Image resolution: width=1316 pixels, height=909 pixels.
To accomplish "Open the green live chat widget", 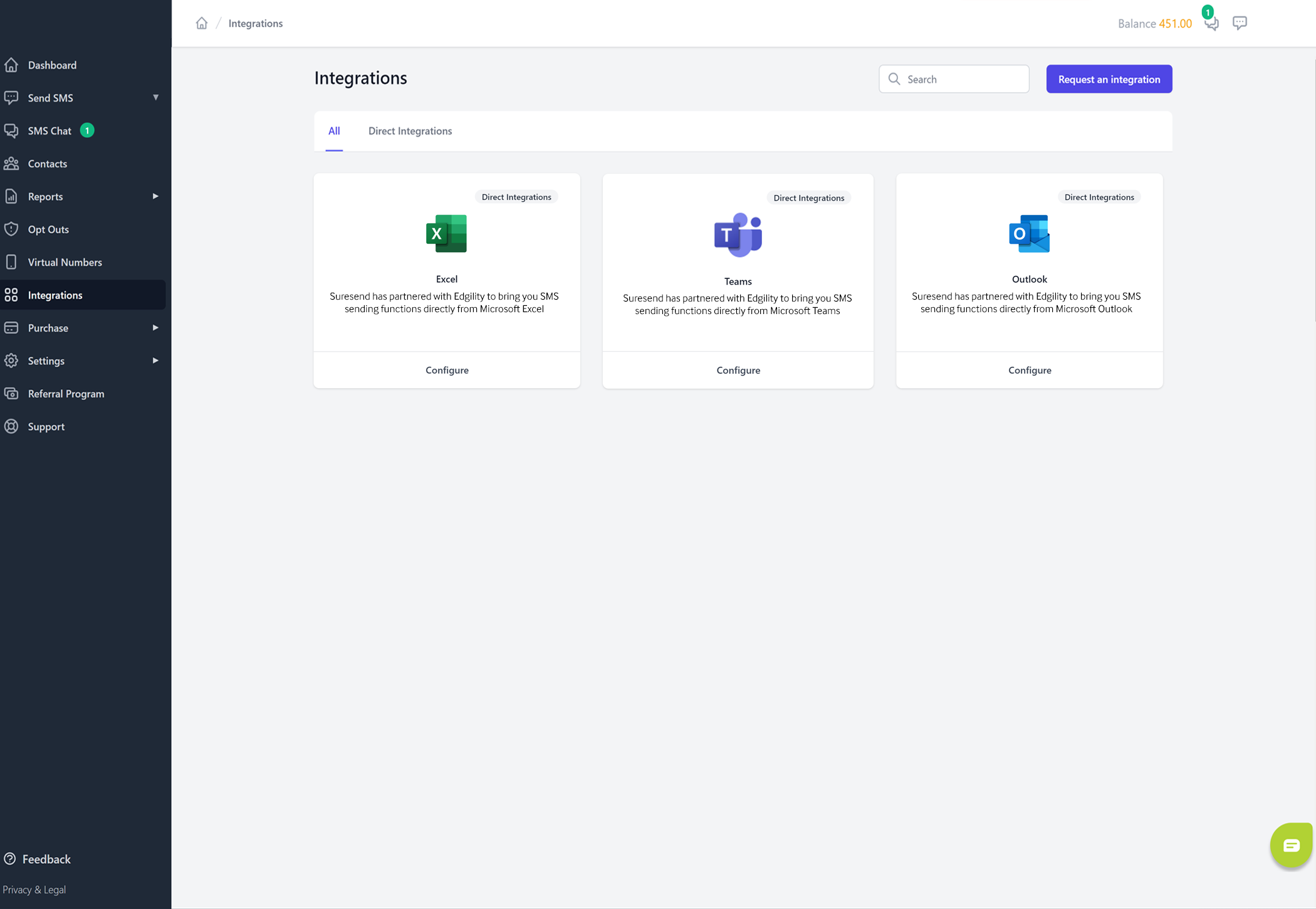I will (1290, 845).
